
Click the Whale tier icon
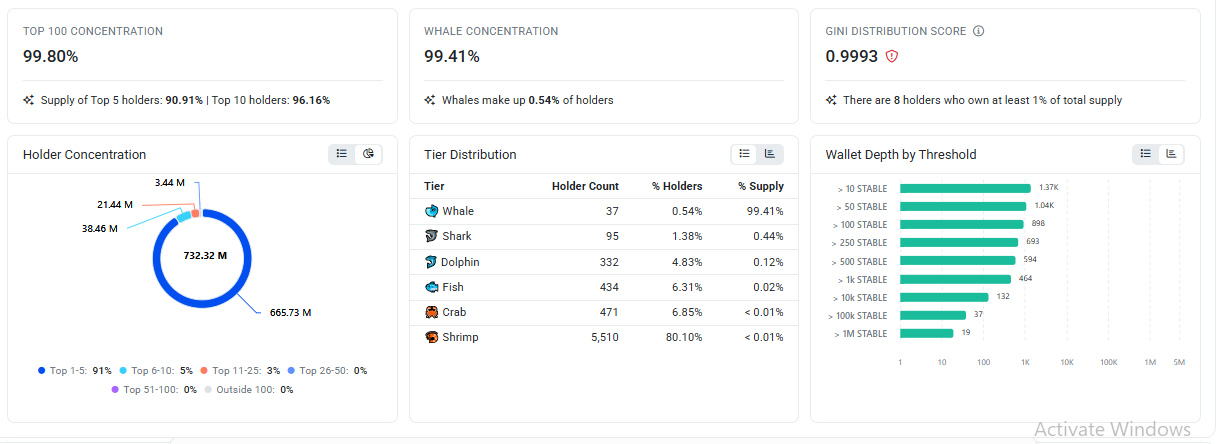(431, 211)
